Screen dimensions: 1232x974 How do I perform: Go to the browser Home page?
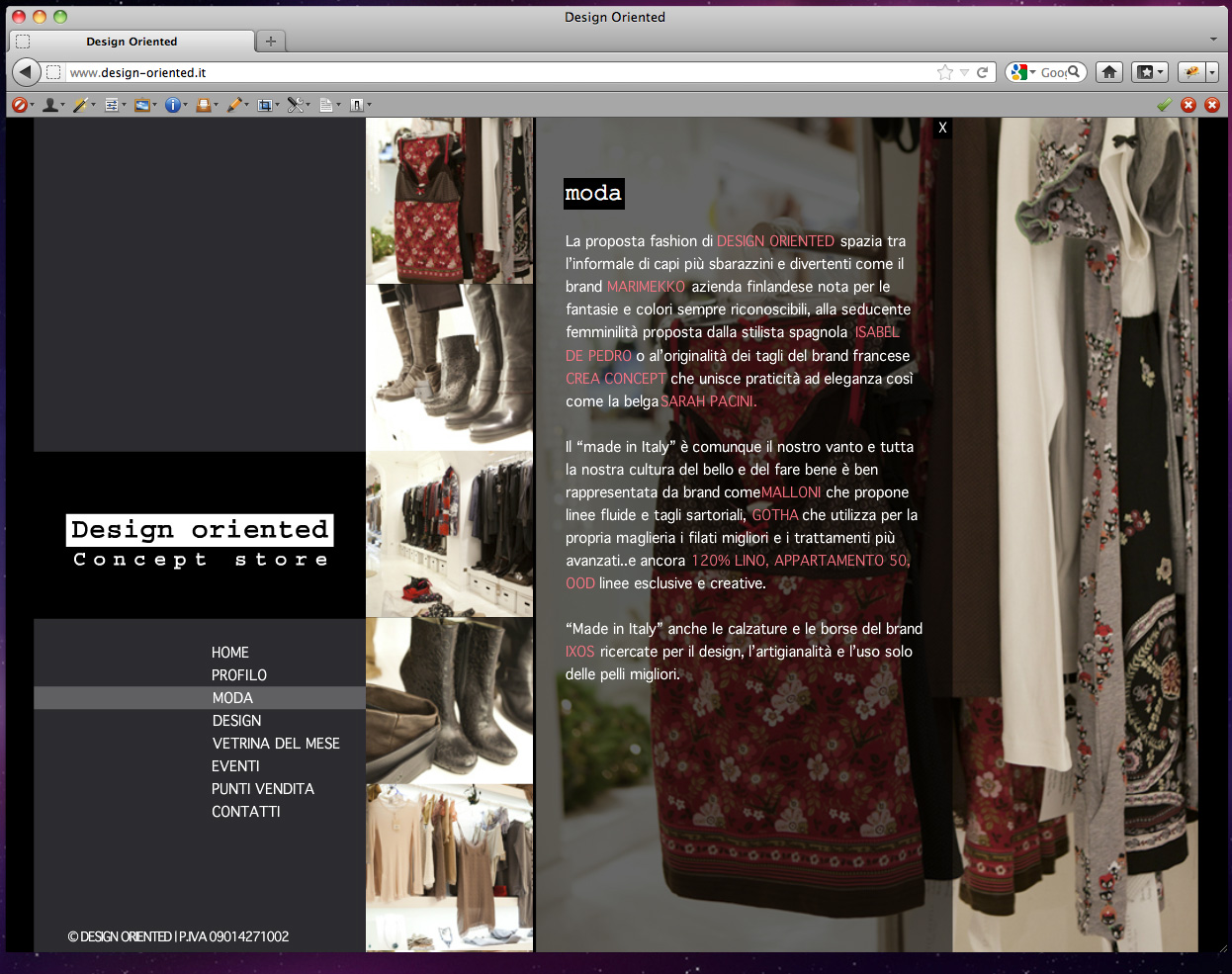1109,72
